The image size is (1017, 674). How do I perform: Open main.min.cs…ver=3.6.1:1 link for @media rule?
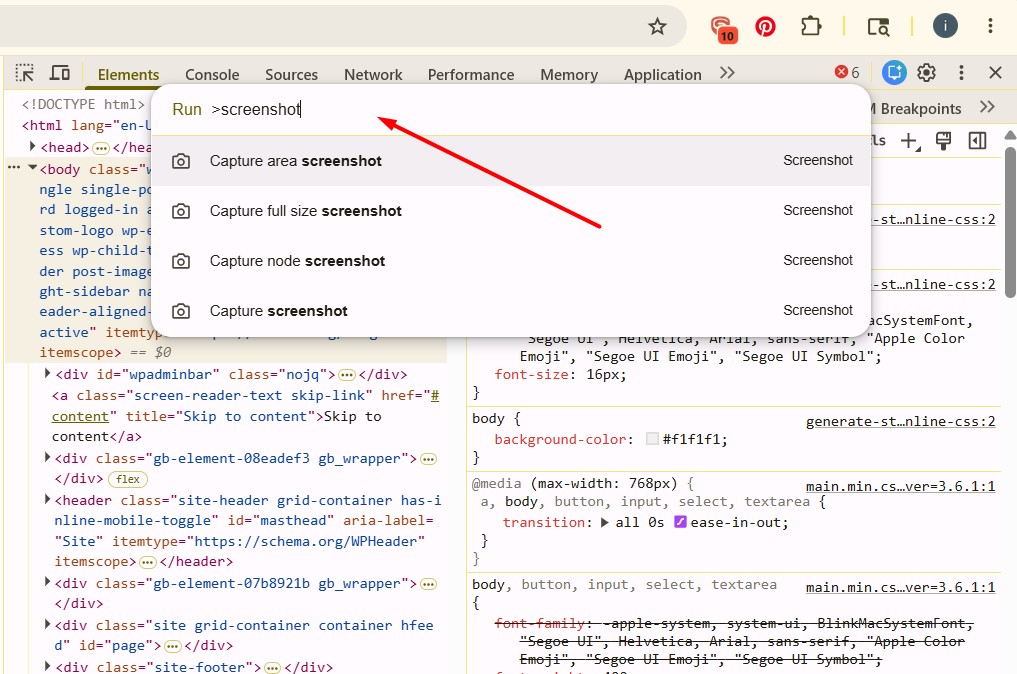900,487
